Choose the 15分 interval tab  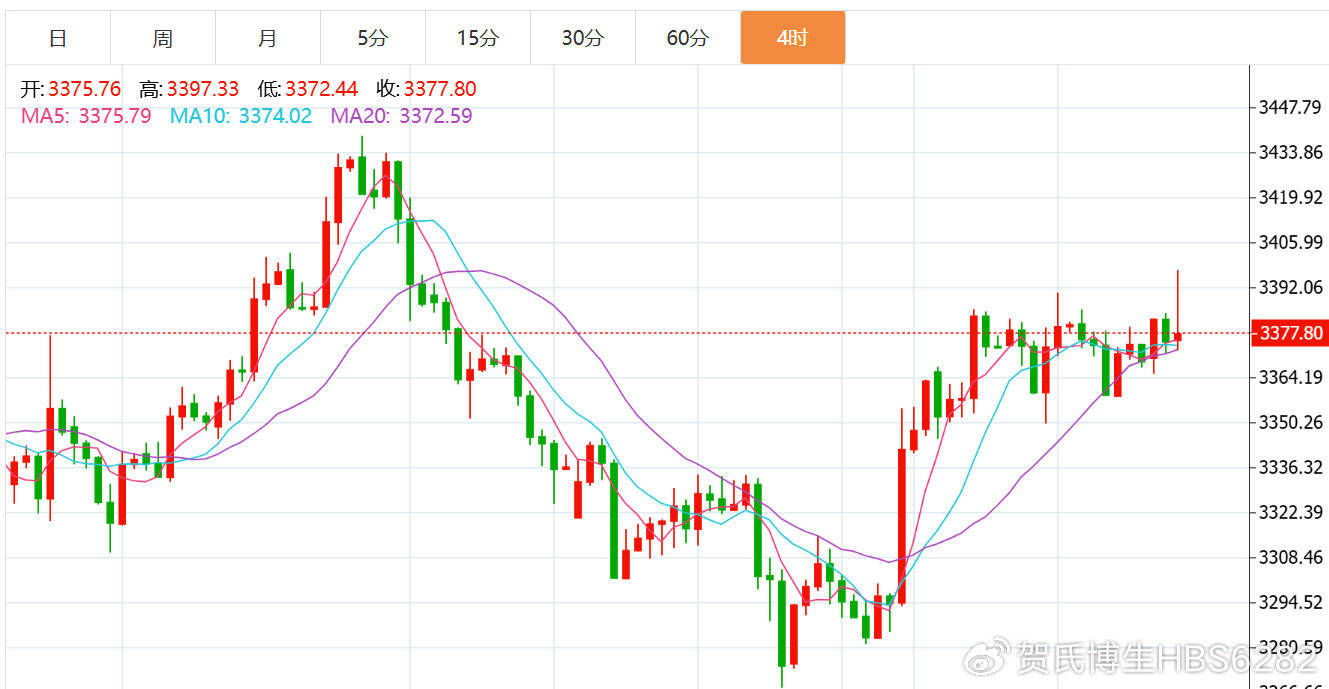coord(477,38)
